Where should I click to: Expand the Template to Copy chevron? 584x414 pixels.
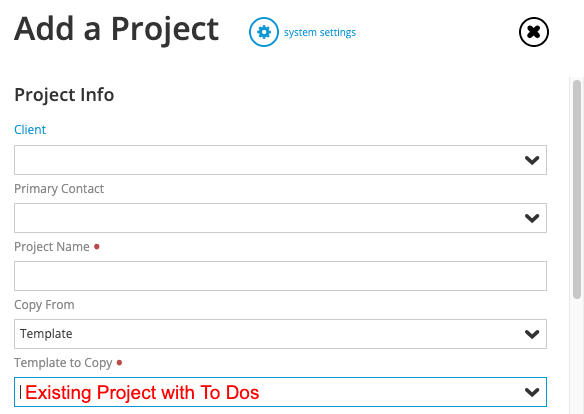532,392
